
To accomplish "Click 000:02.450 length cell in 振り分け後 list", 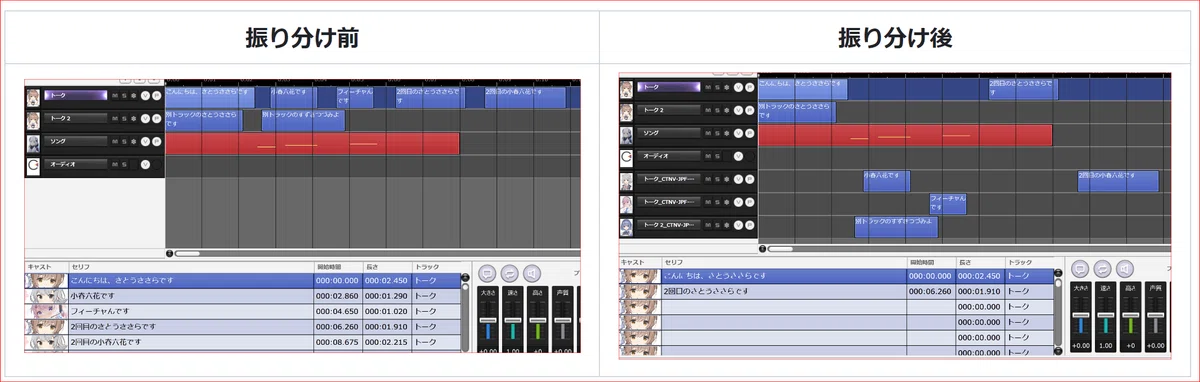I will click(980, 276).
